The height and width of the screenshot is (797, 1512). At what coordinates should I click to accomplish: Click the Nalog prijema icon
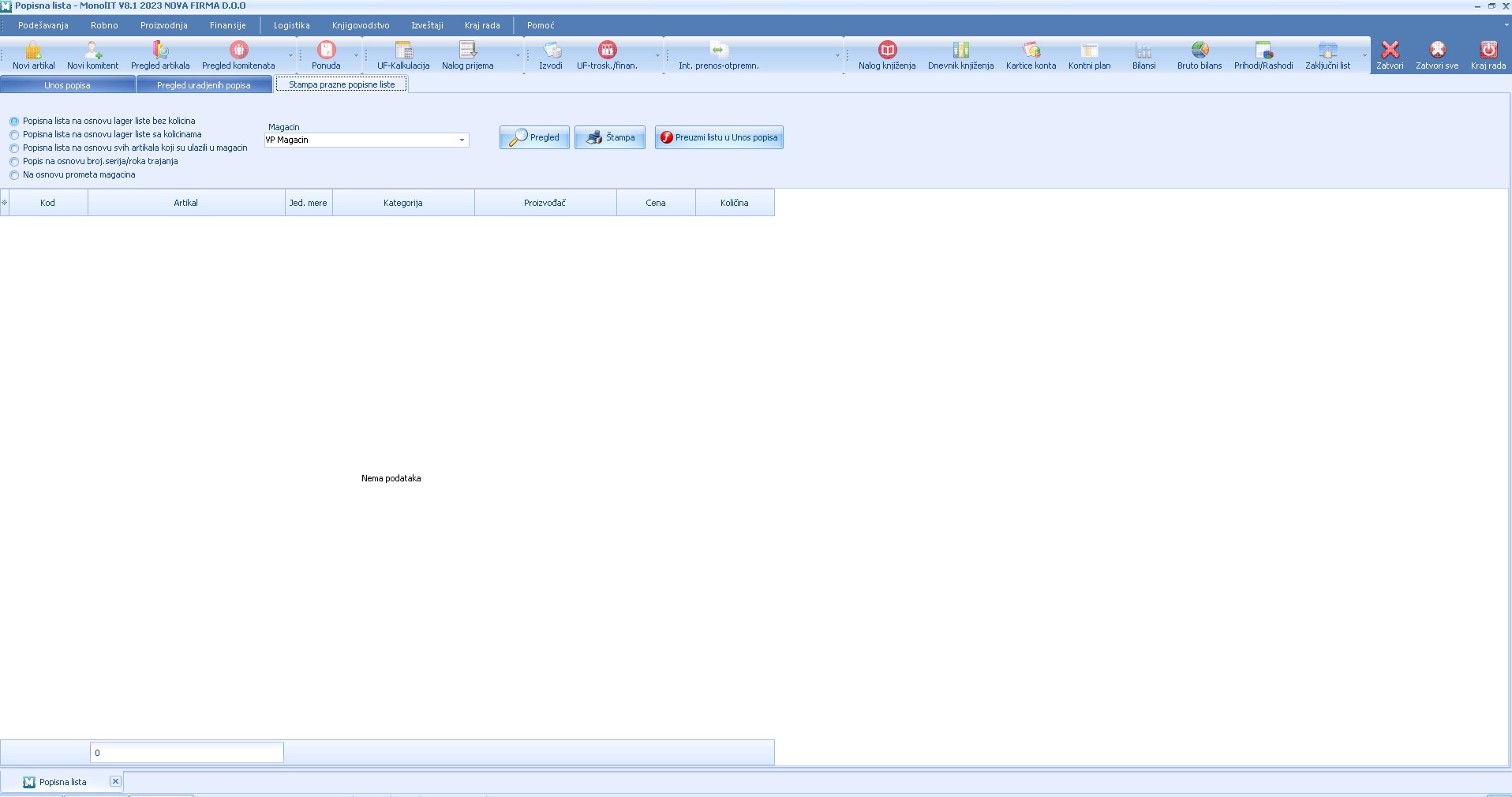pos(467,55)
